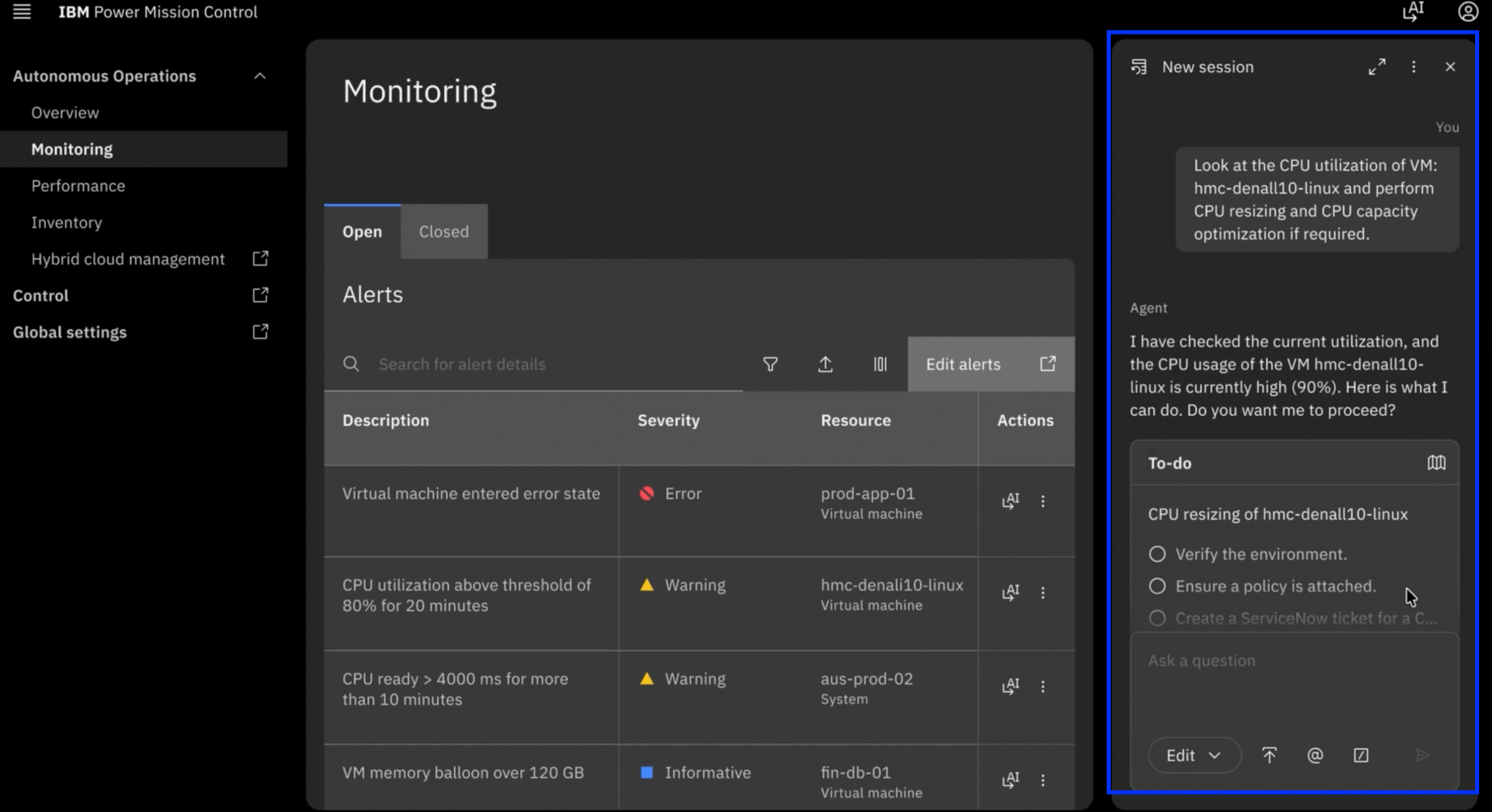The height and width of the screenshot is (812, 1492).
Task: Launch AI assist for hmc-denali10-linux alert
Action: click(x=1011, y=592)
